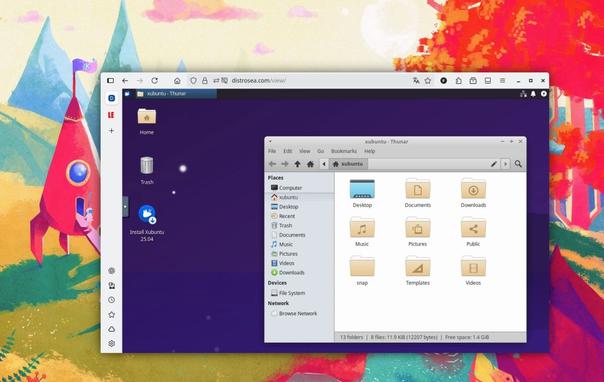Select Recent in Thunar sidebar
The height and width of the screenshot is (382, 604).
(300, 216)
